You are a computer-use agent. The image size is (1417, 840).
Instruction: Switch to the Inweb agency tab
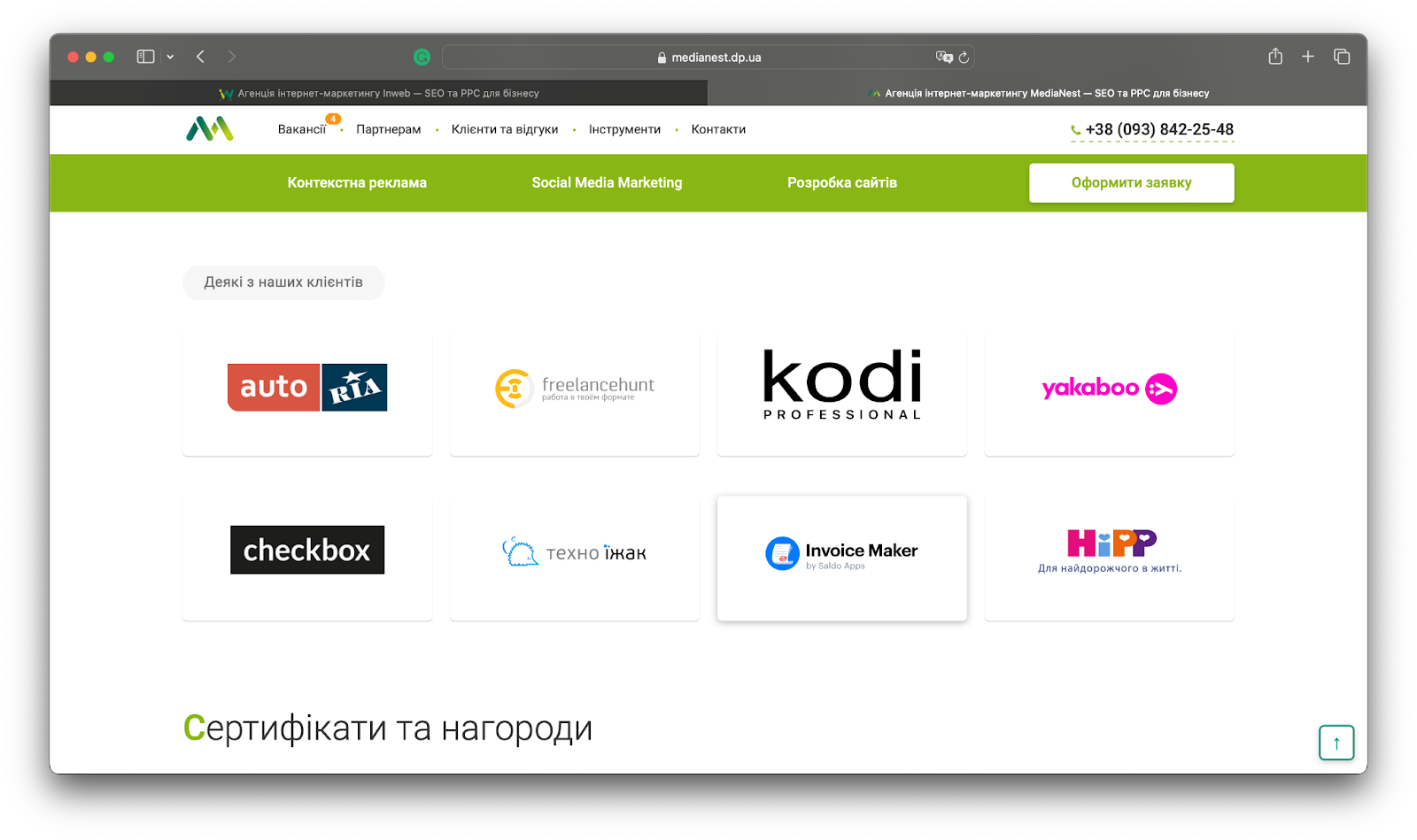click(379, 93)
